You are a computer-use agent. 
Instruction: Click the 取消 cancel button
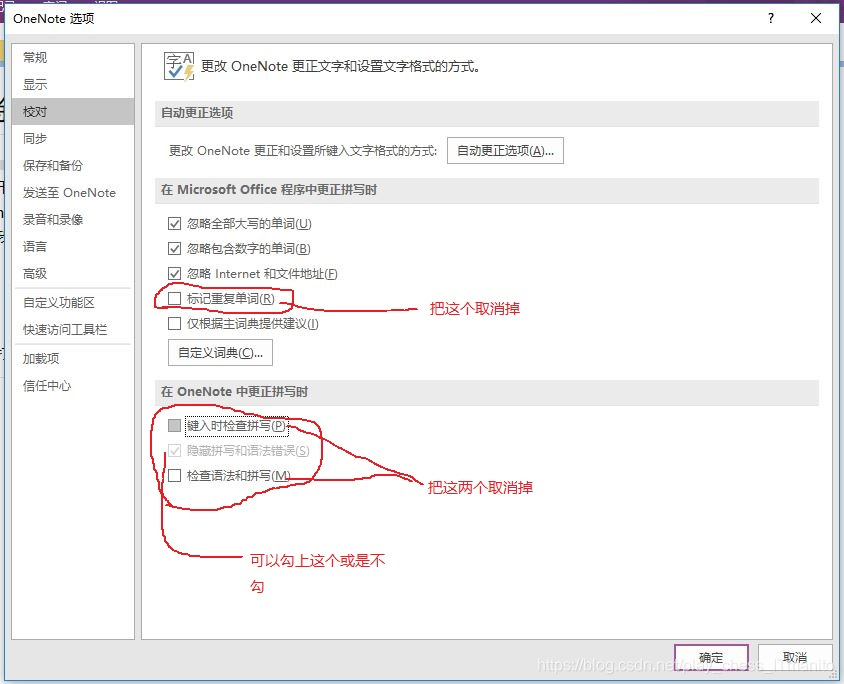795,657
